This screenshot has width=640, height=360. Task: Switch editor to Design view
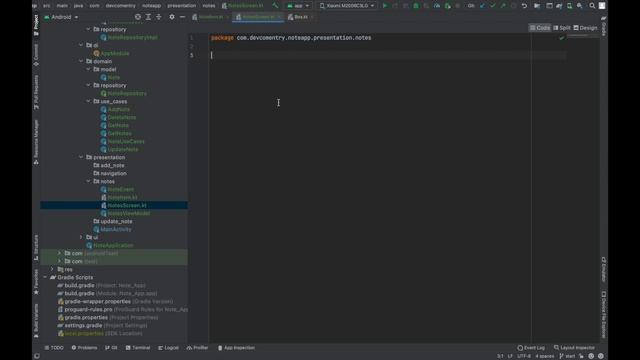click(x=585, y=28)
